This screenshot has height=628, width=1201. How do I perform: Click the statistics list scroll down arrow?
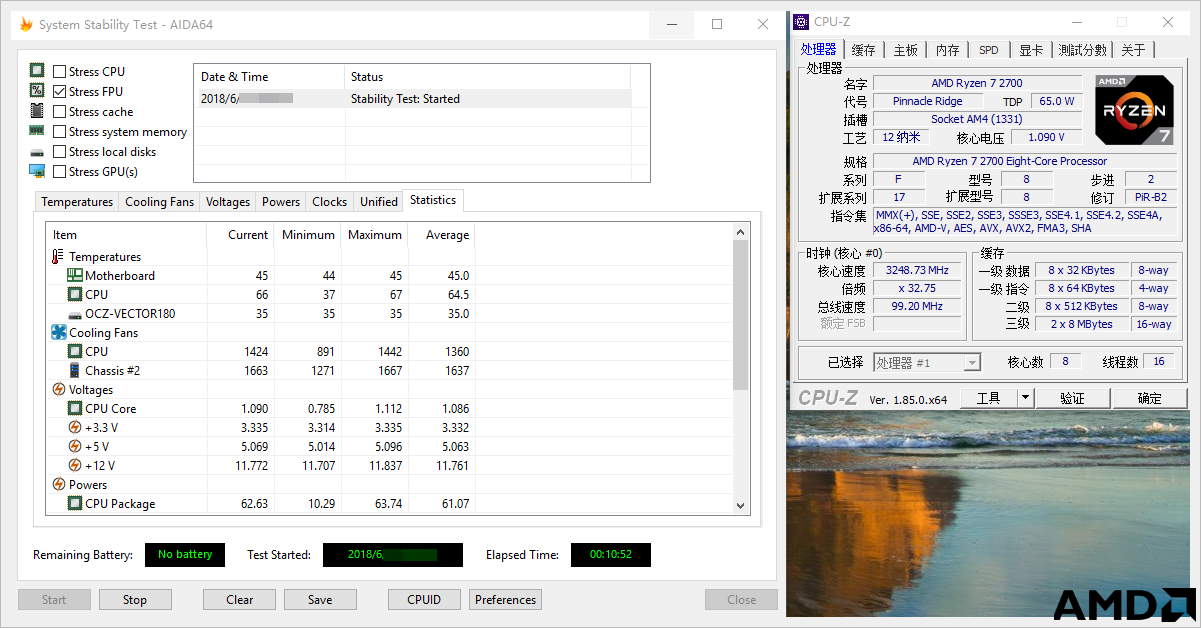[x=741, y=506]
